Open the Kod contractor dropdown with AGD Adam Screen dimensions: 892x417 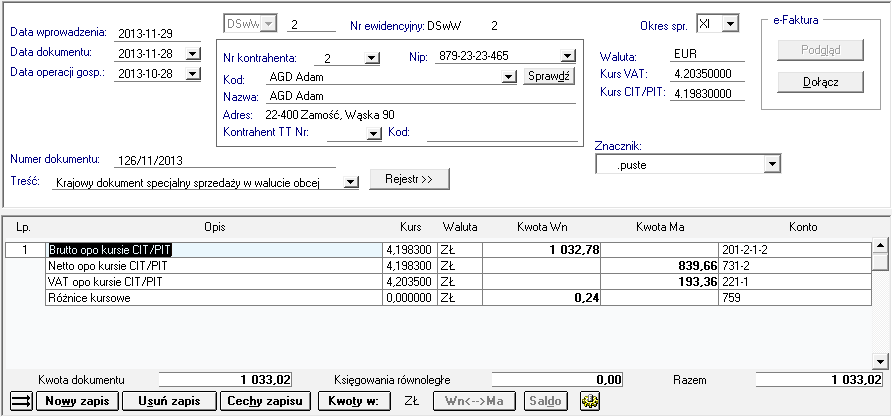[x=508, y=76]
